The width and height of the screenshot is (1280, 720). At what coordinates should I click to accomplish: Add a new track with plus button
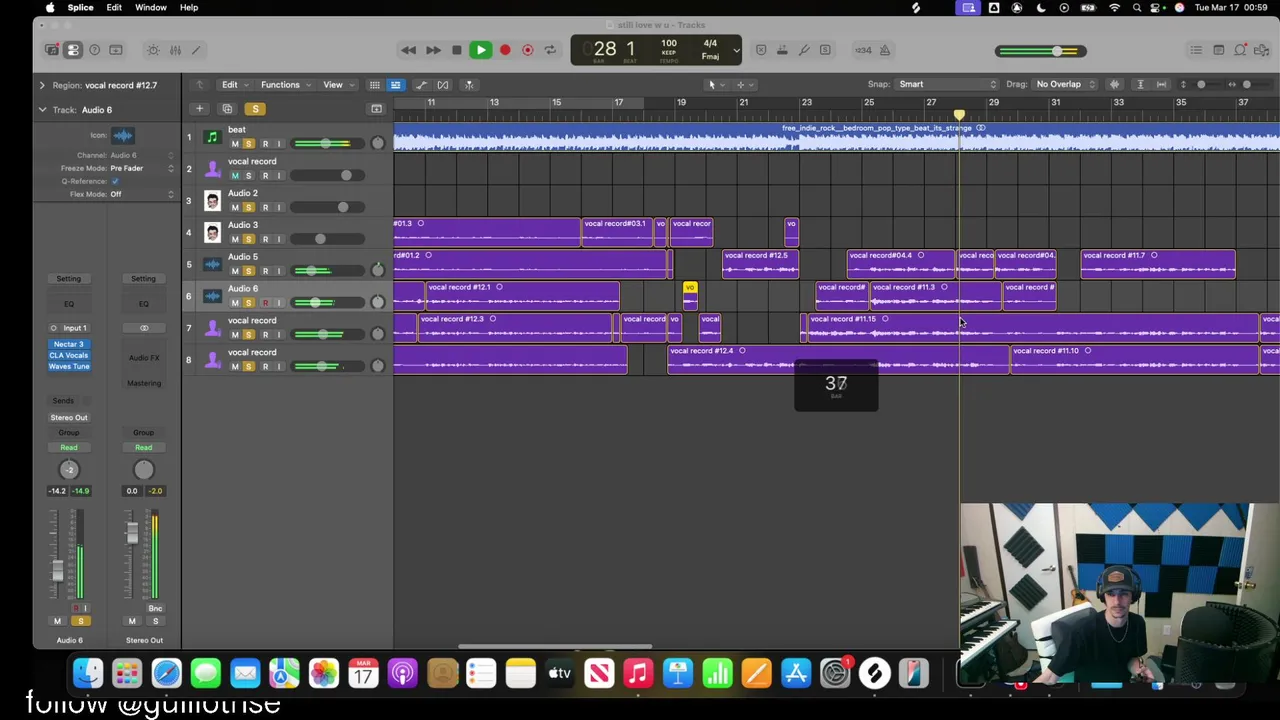[x=199, y=109]
